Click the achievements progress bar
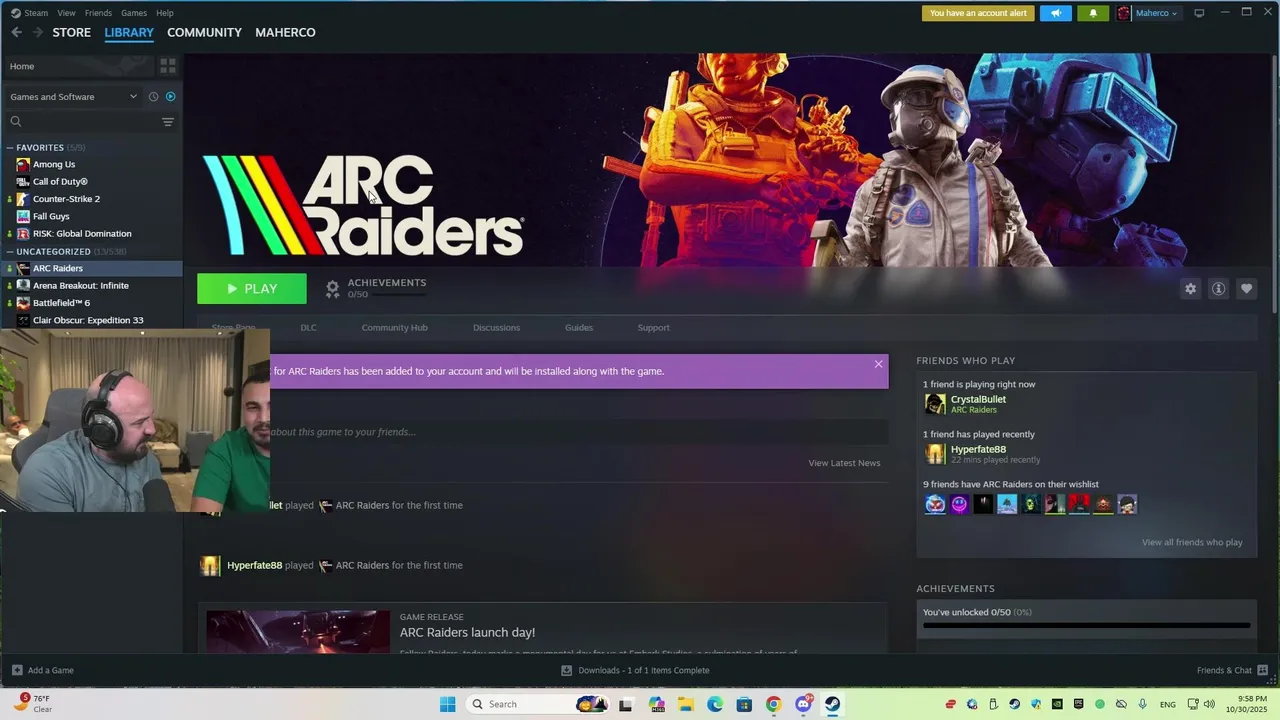The height and width of the screenshot is (720, 1280). pyautogui.click(x=1086, y=626)
